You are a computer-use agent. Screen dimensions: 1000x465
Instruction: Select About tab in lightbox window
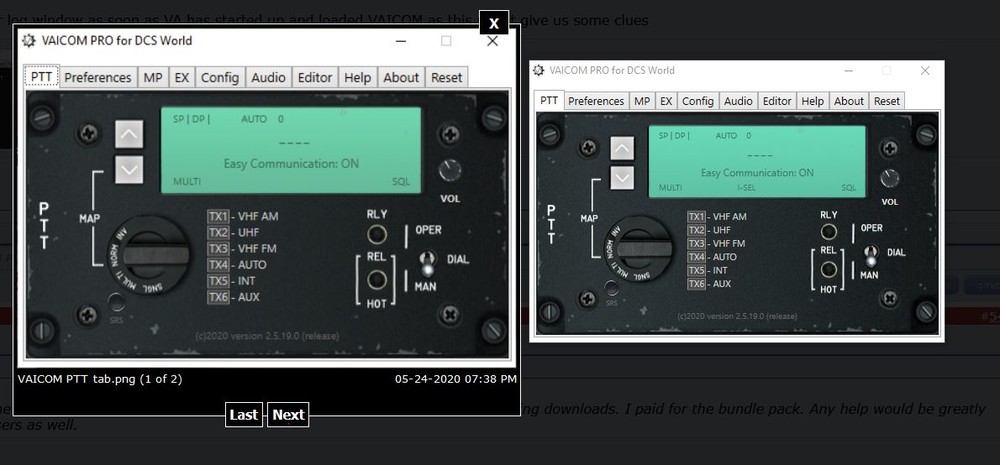(401, 77)
